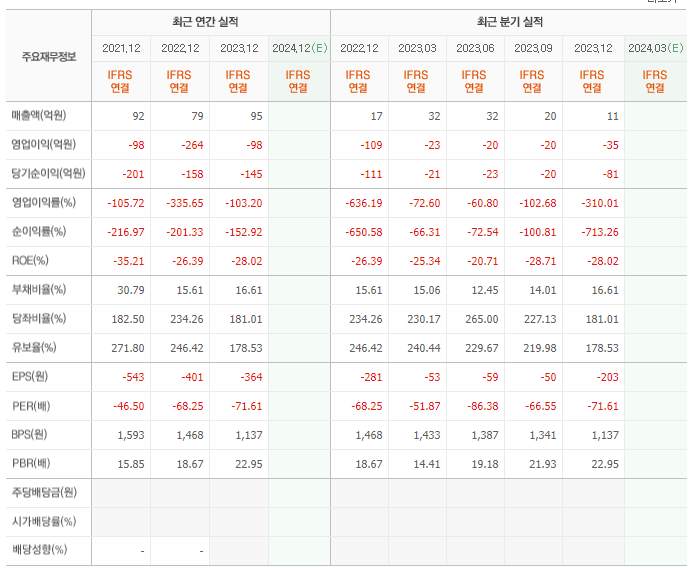Click the BPS value '1,593'
This screenshot has height=568, width=689.
[x=131, y=435]
